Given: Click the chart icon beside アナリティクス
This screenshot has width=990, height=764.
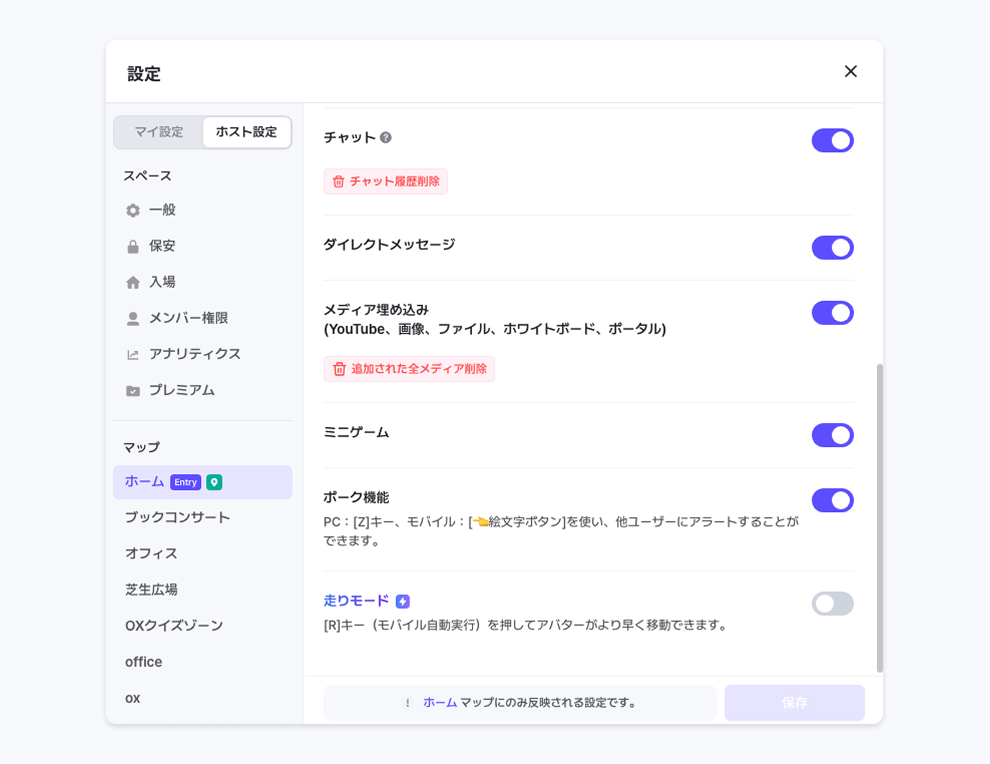Looking at the screenshot, I should (133, 355).
